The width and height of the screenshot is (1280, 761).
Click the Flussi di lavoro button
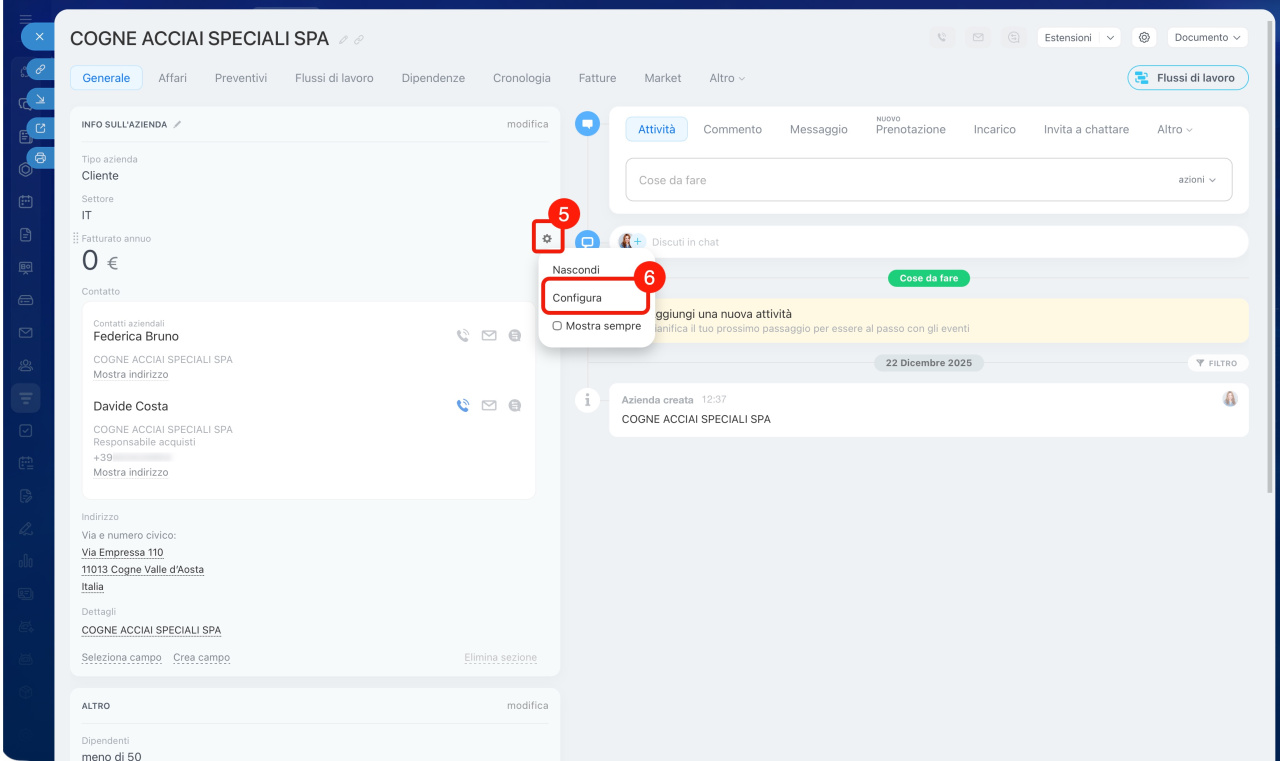click(x=1188, y=78)
